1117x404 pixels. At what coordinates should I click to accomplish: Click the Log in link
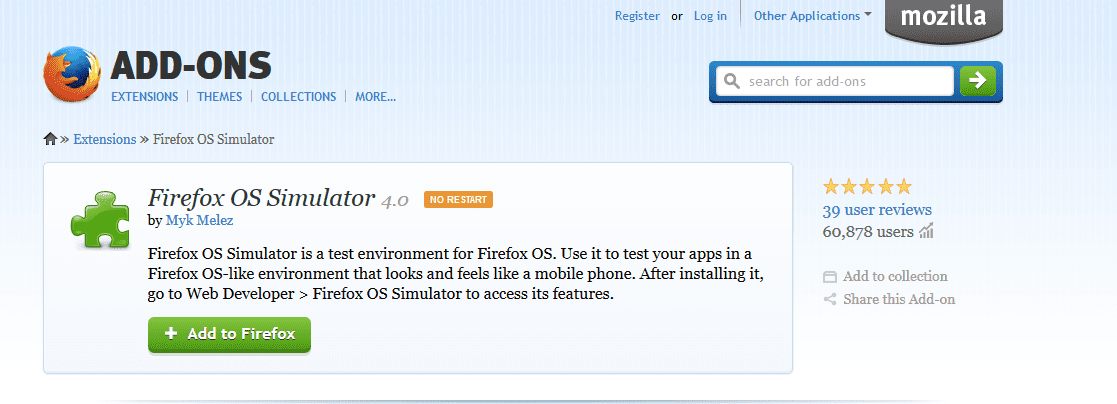pos(710,16)
